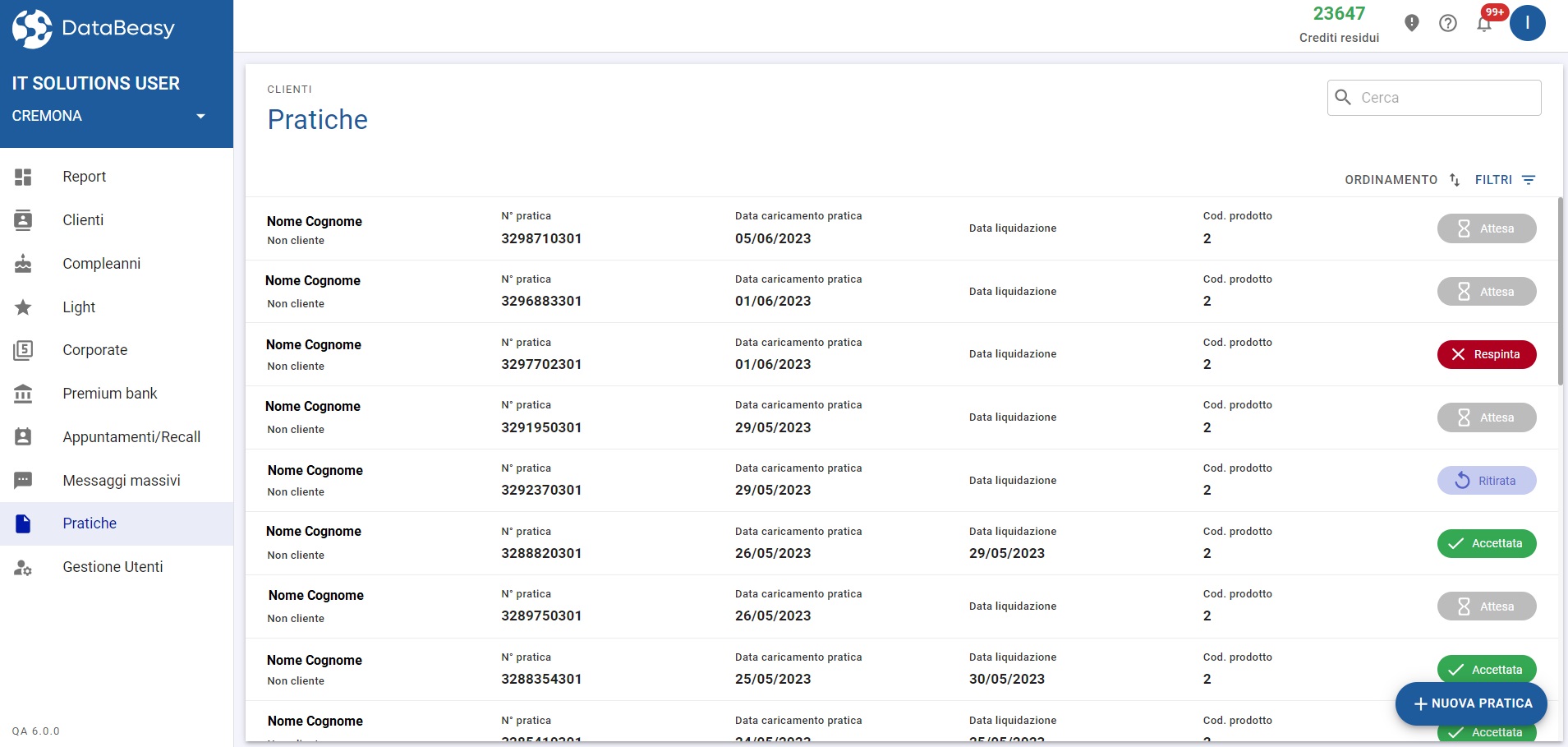Select Messaggi massivi in the sidebar
This screenshot has width=1568, height=747.
122,481
